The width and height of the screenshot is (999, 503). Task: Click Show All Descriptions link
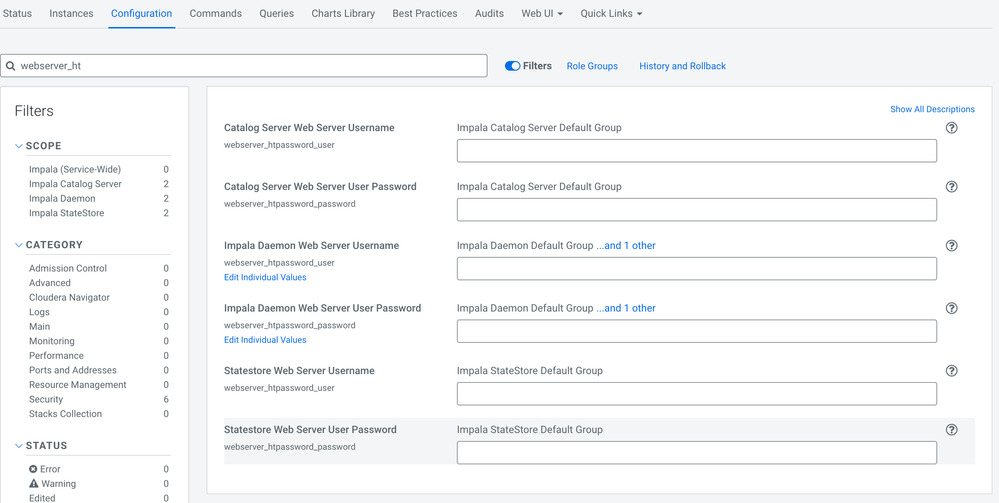pyautogui.click(x=932, y=109)
